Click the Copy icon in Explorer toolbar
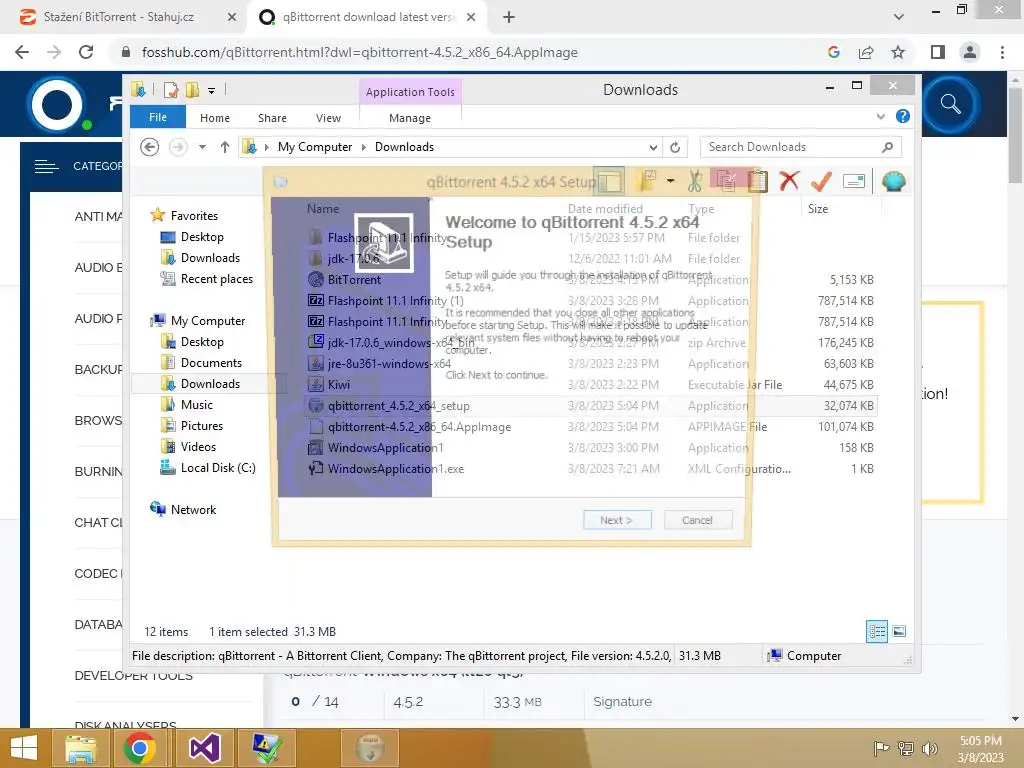Image resolution: width=1024 pixels, height=768 pixels. 726,181
